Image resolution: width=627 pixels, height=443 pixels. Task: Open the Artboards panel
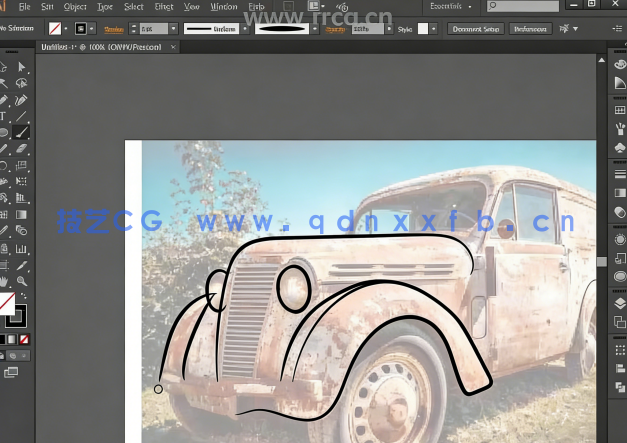pyautogui.click(x=619, y=322)
